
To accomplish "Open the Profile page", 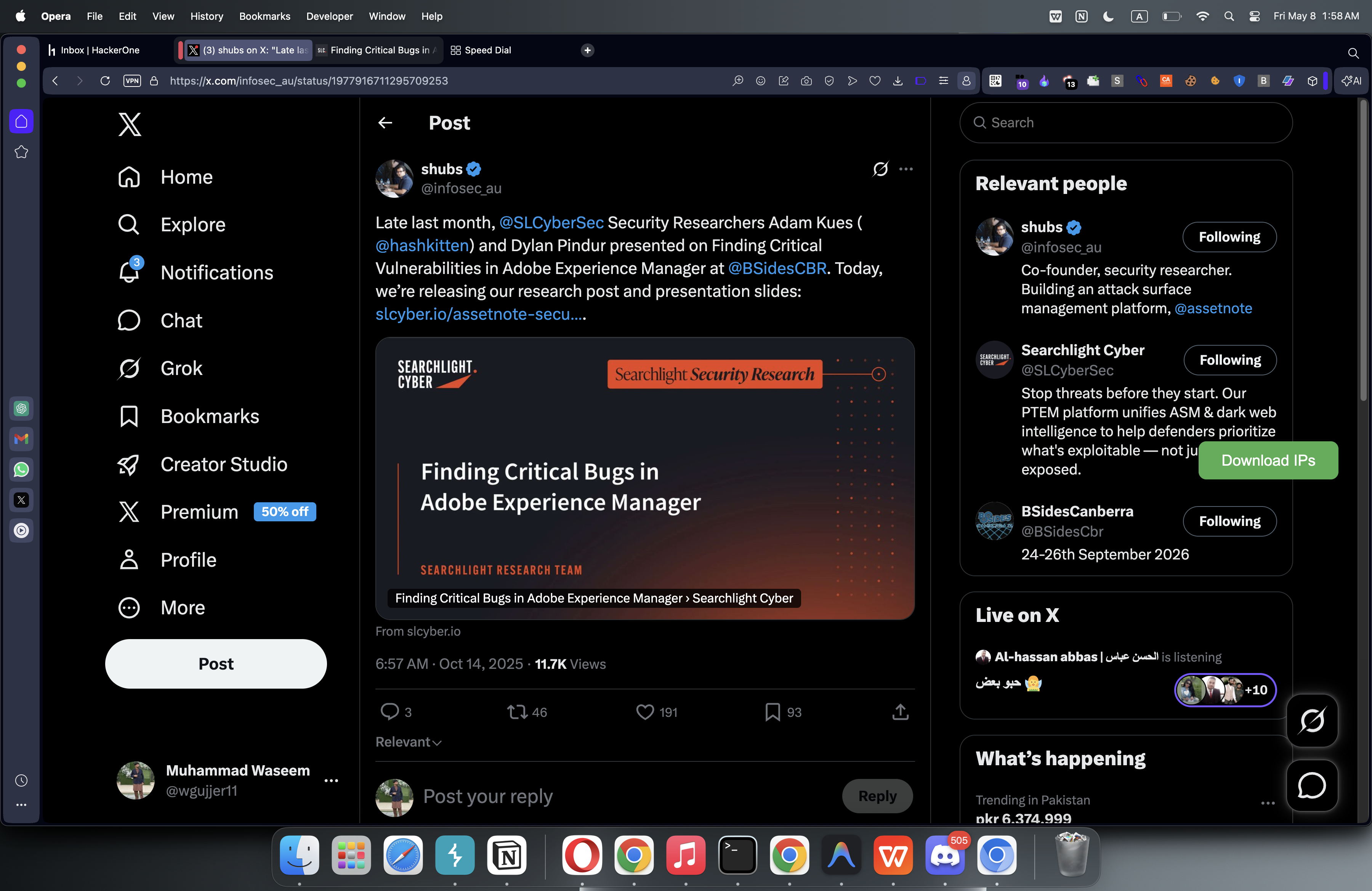I will pos(167,559).
